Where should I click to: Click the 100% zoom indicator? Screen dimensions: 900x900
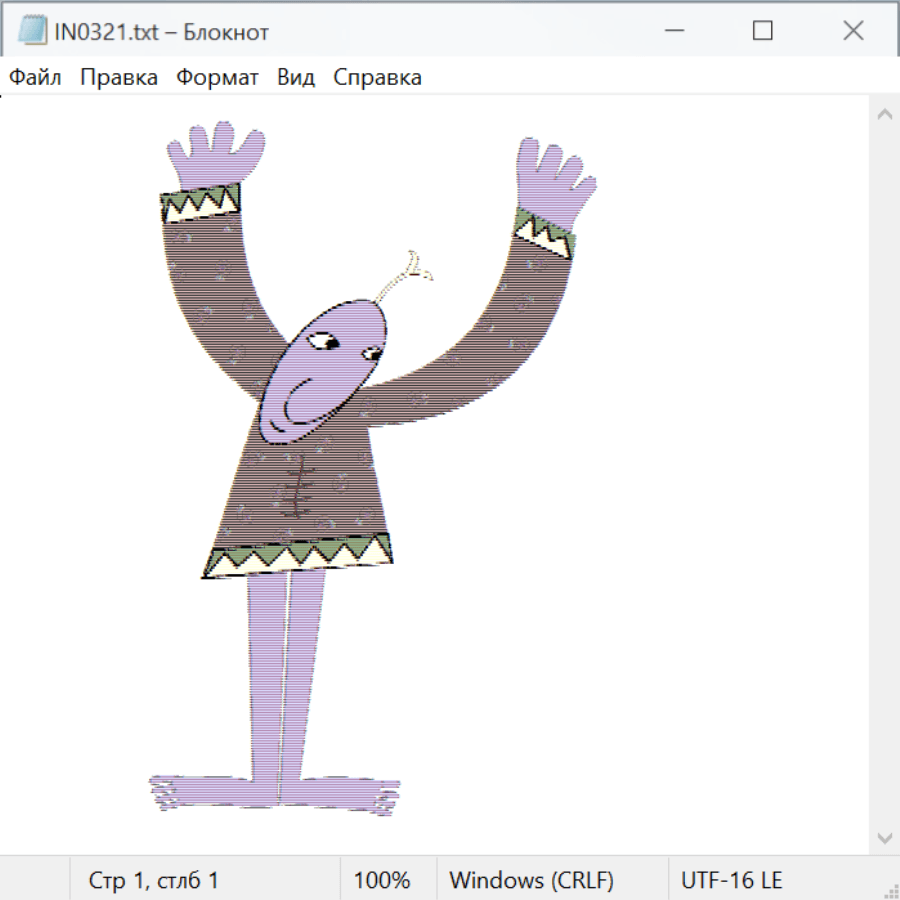382,881
